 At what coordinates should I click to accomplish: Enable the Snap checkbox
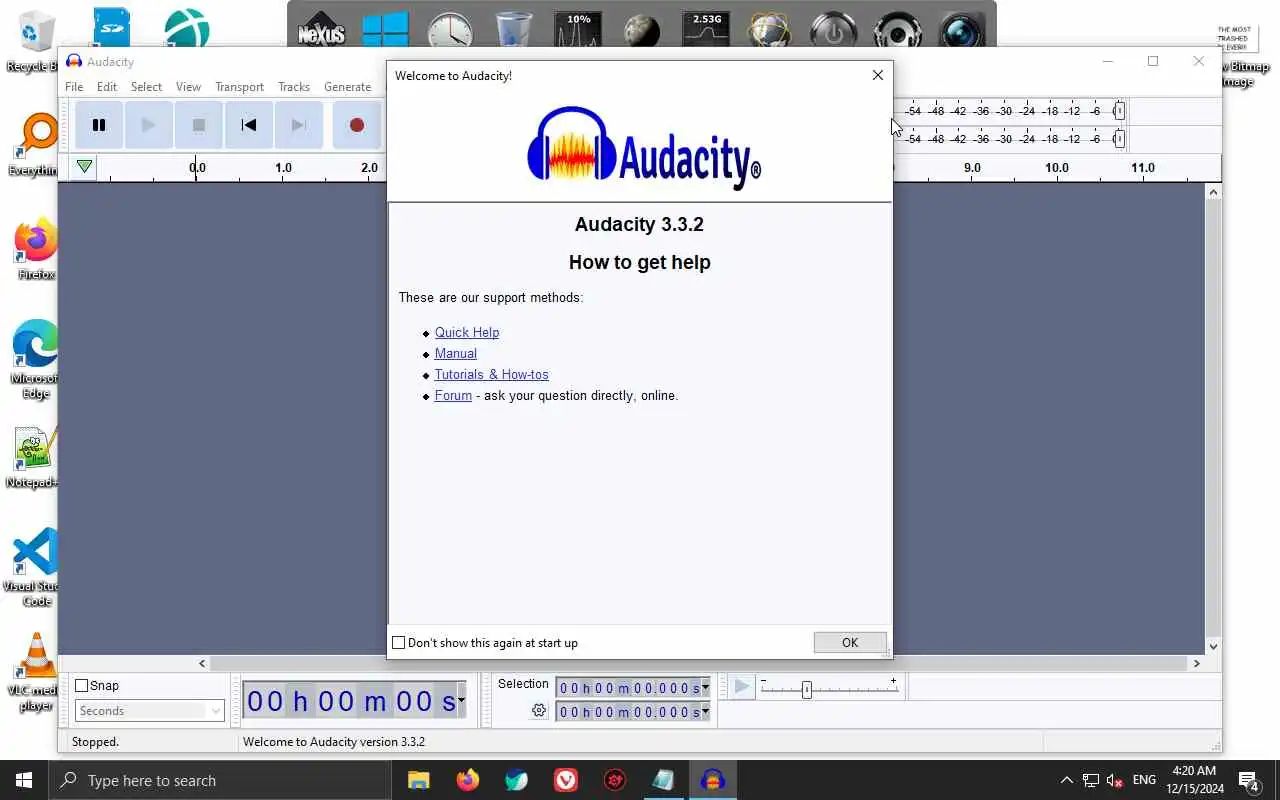click(x=82, y=685)
